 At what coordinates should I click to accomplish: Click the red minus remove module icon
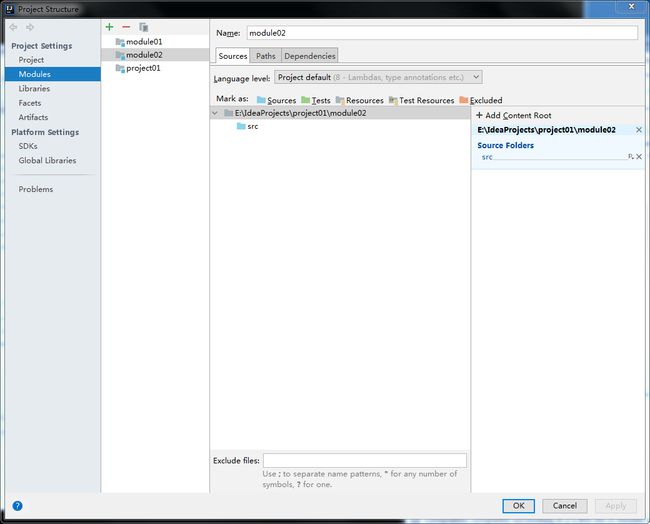[x=126, y=27]
